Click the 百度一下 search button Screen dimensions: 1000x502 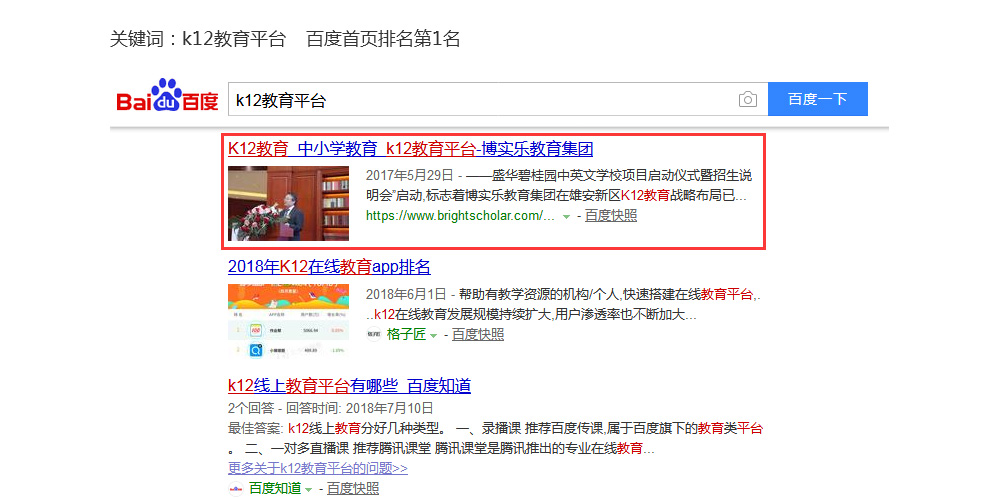(x=818, y=99)
